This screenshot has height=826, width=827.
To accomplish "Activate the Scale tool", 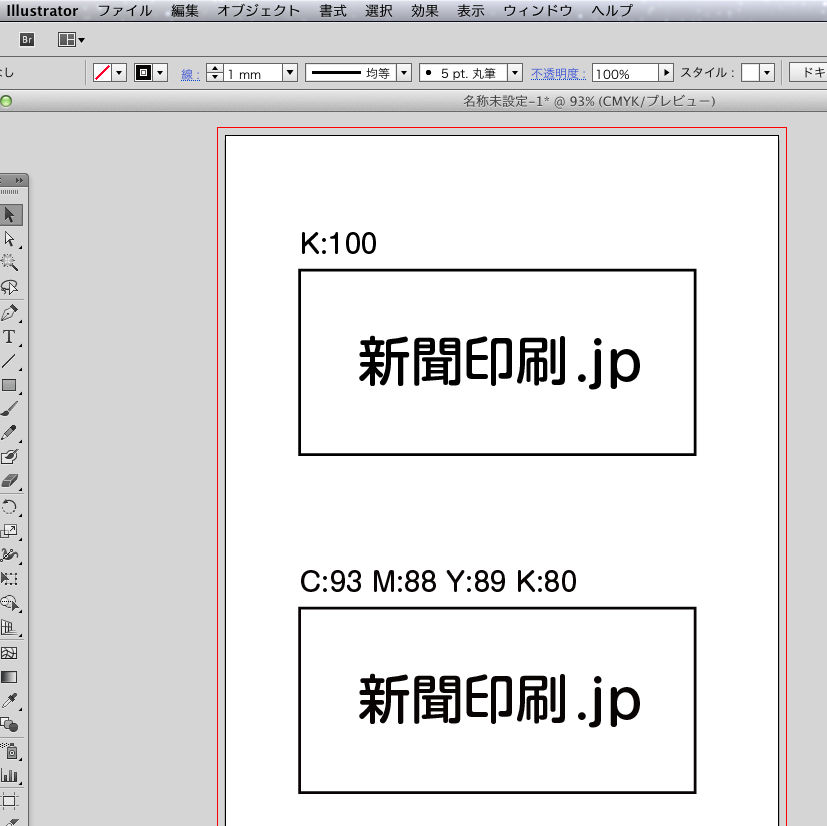I will click(10, 531).
